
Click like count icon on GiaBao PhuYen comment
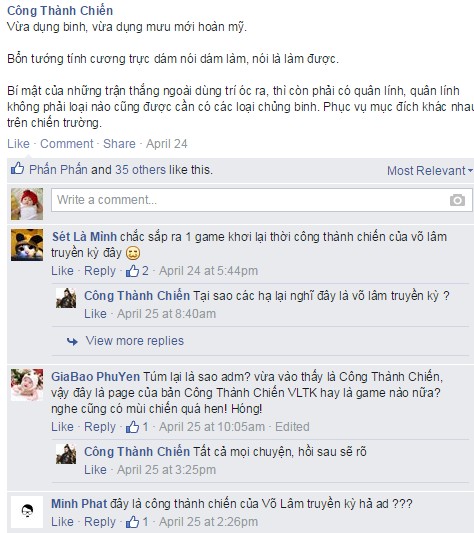(132, 427)
